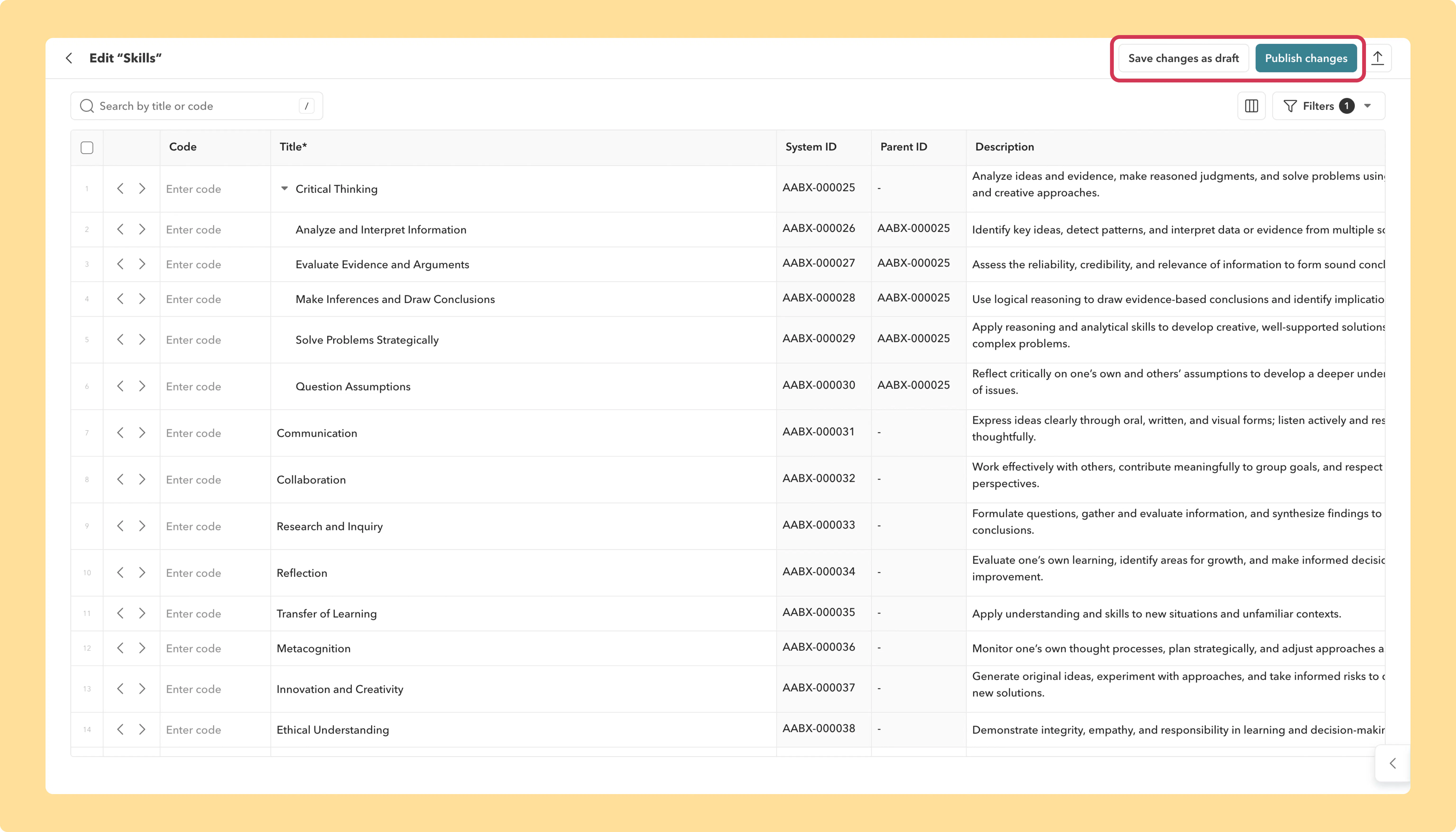
Task: Indent the Question Assumptions row
Action: (x=142, y=386)
